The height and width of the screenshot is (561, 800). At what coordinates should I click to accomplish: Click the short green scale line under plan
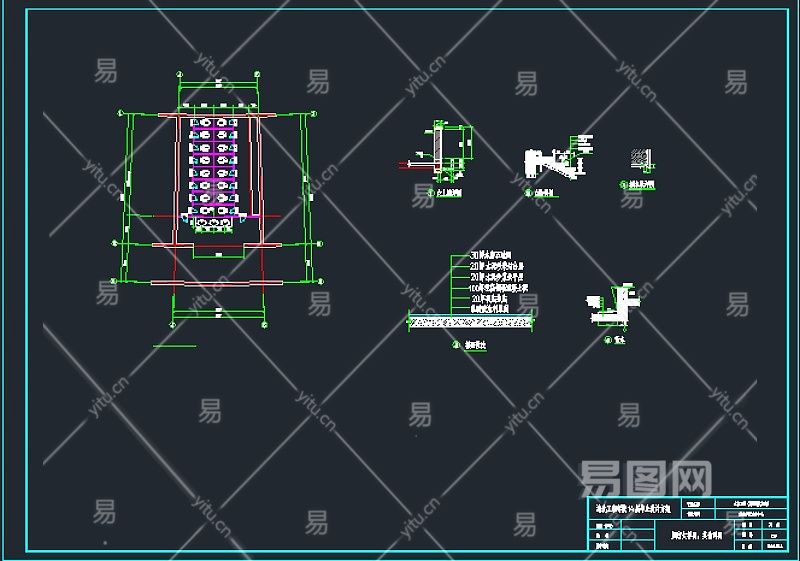(174, 346)
